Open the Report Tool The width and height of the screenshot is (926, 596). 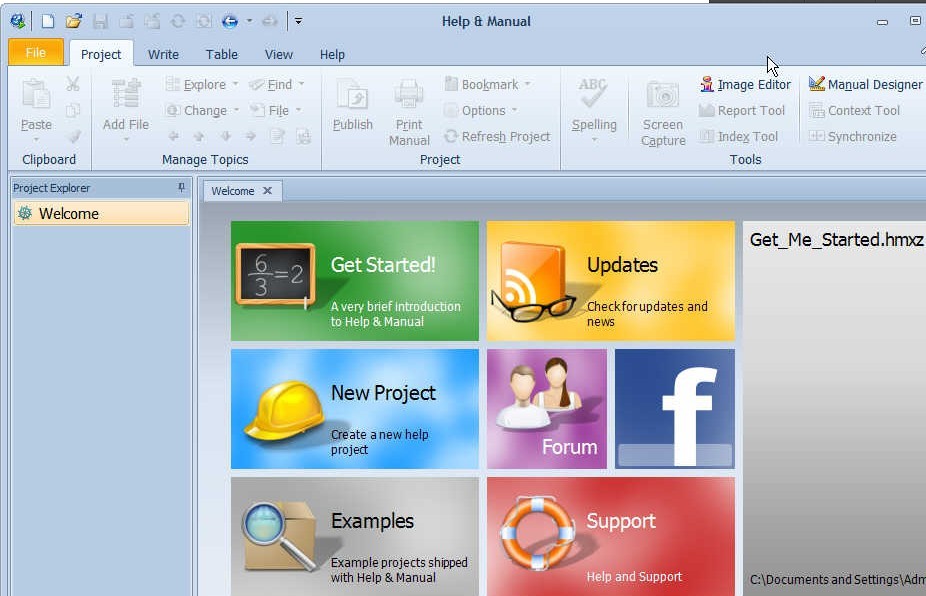[742, 110]
